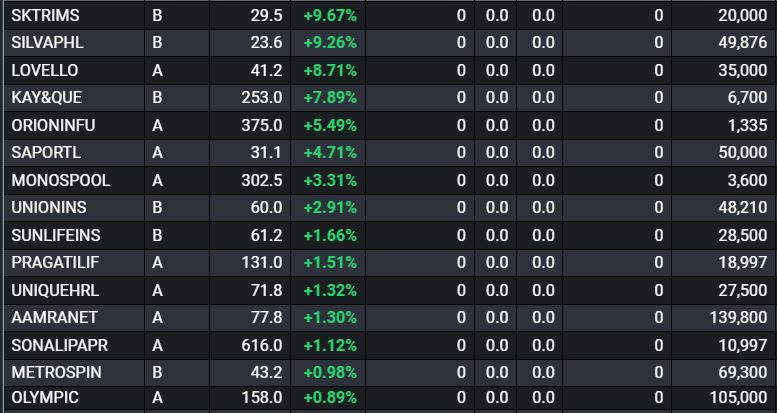Select the UNIQUEHRL symbol
Screen dimensions: 777x413
(x=53, y=289)
